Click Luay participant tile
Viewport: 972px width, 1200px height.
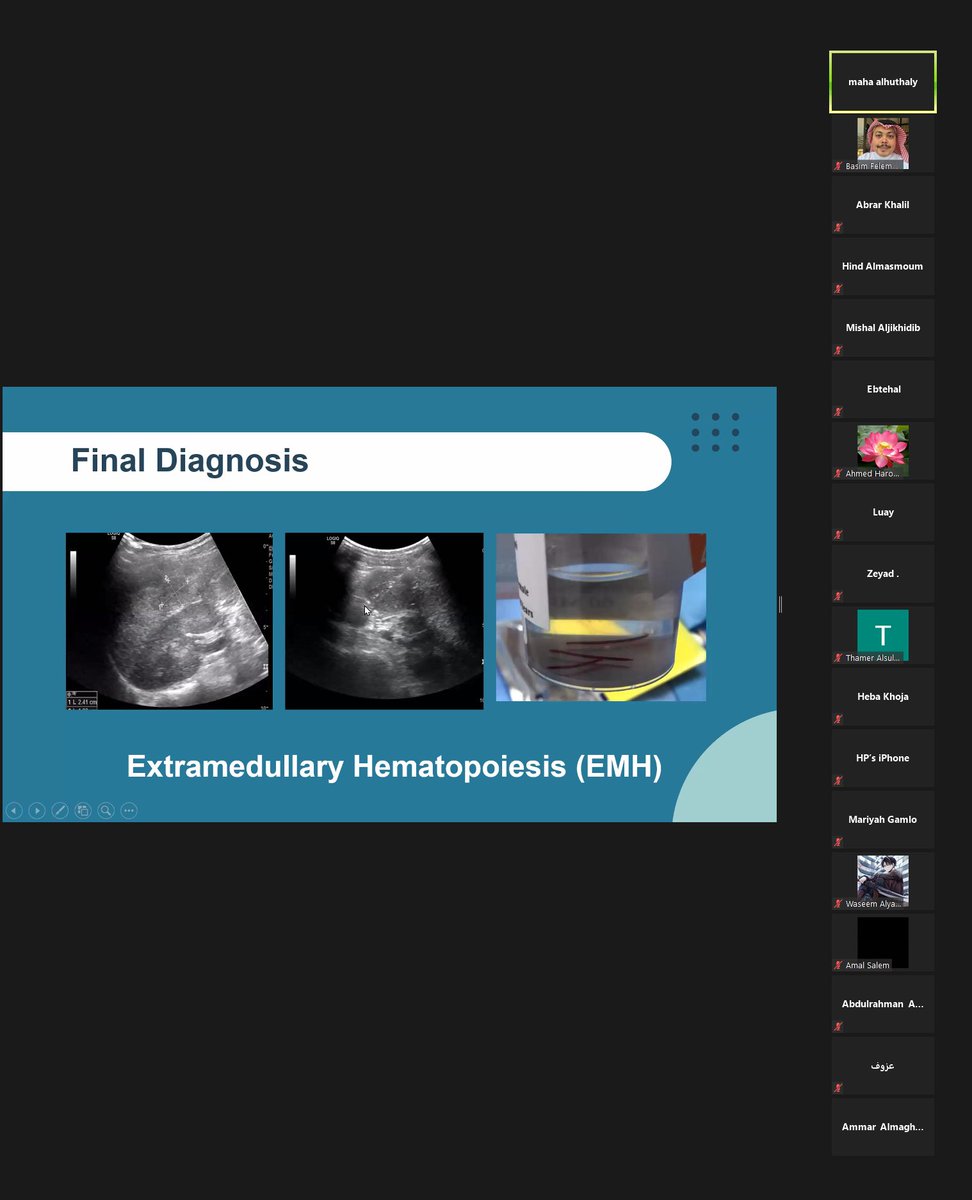(883, 512)
